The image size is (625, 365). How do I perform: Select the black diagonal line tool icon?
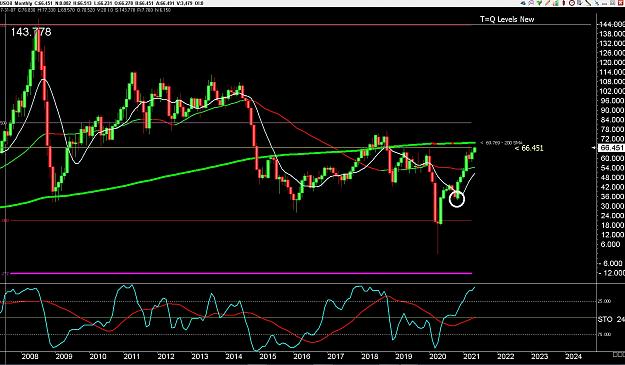tap(588, 3)
